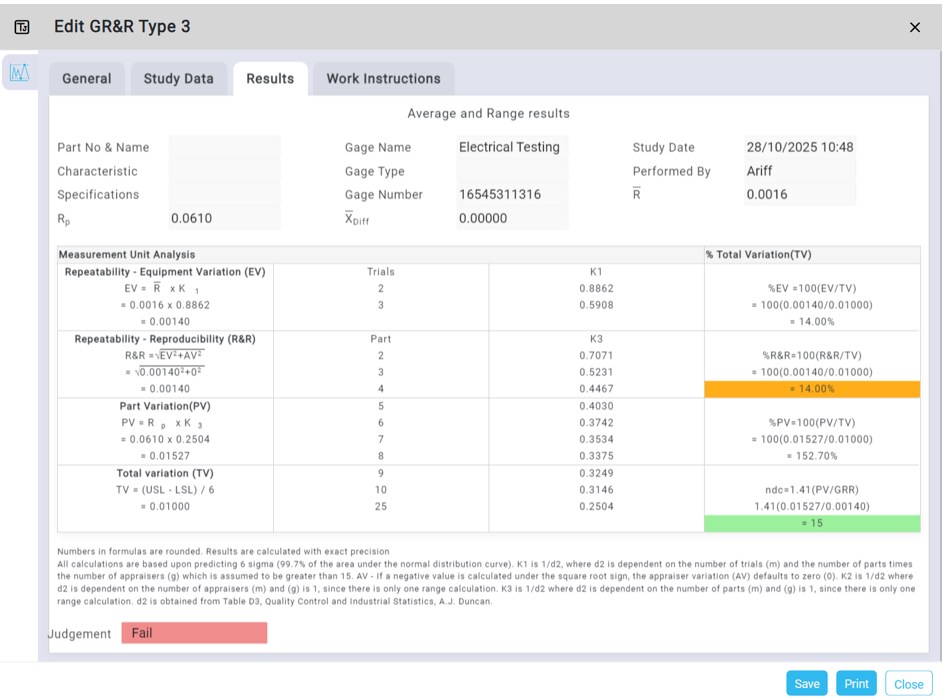
Task: Switch to the General tab
Action: coord(87,79)
